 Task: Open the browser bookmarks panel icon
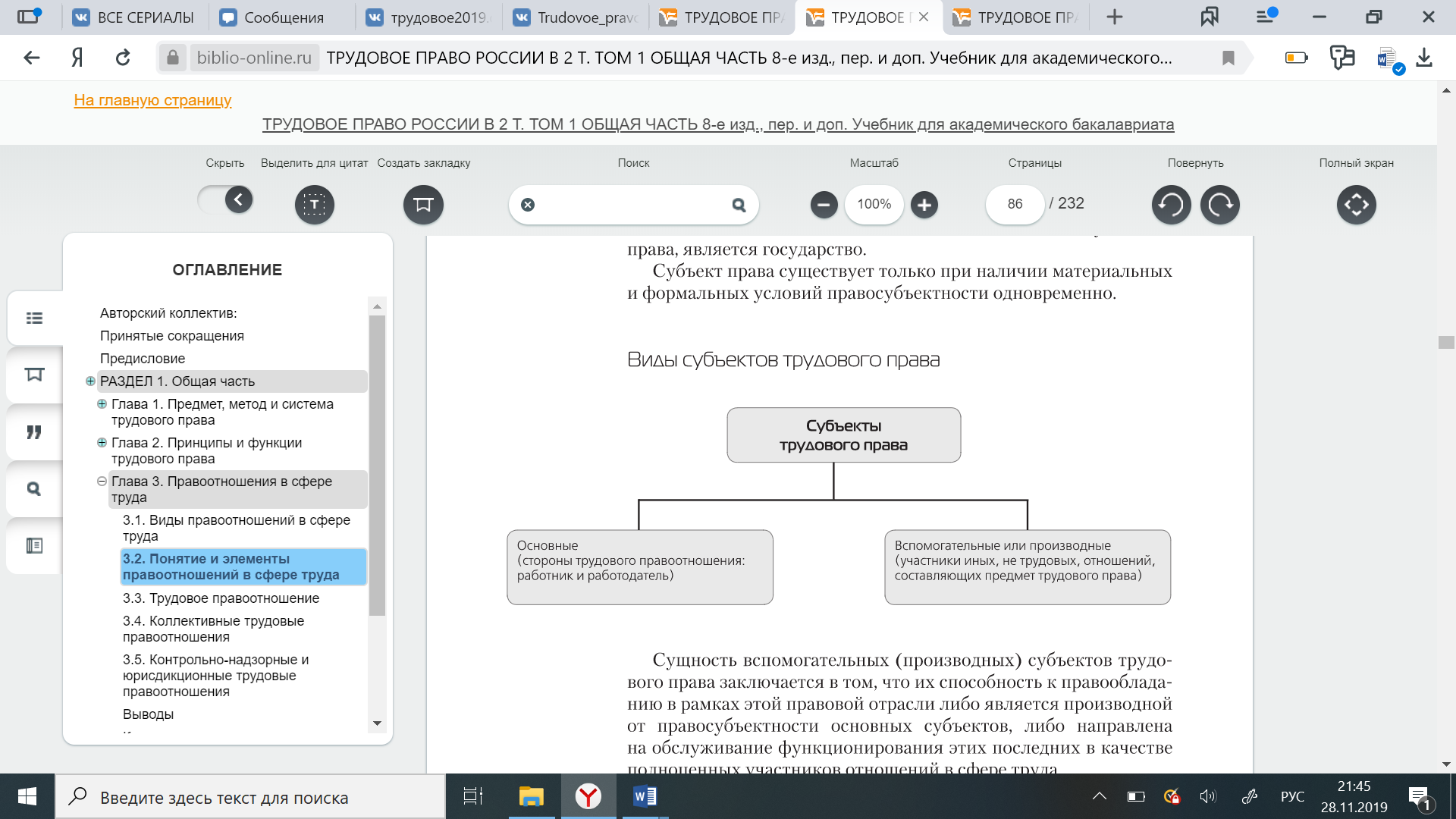[x=1210, y=17]
